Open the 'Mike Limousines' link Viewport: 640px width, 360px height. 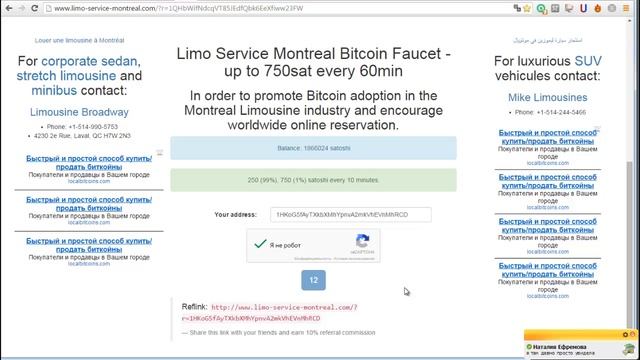[547, 98]
